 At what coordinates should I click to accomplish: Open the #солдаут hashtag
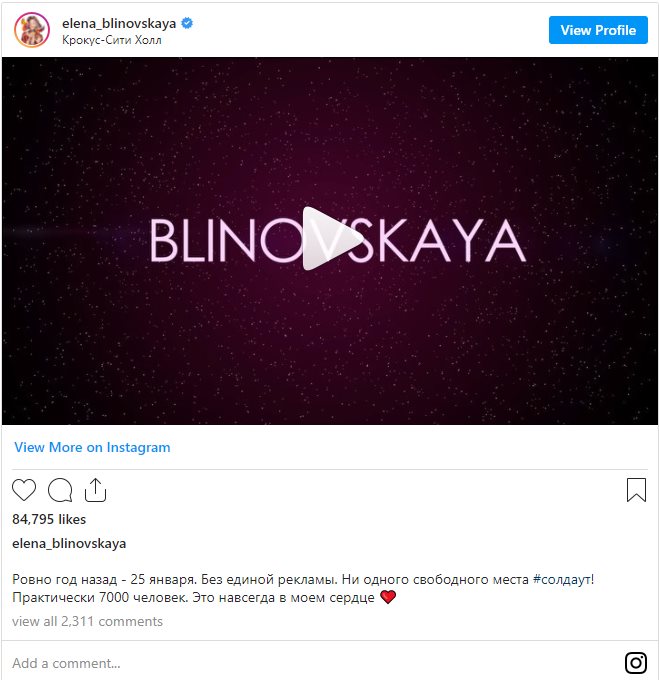point(563,579)
